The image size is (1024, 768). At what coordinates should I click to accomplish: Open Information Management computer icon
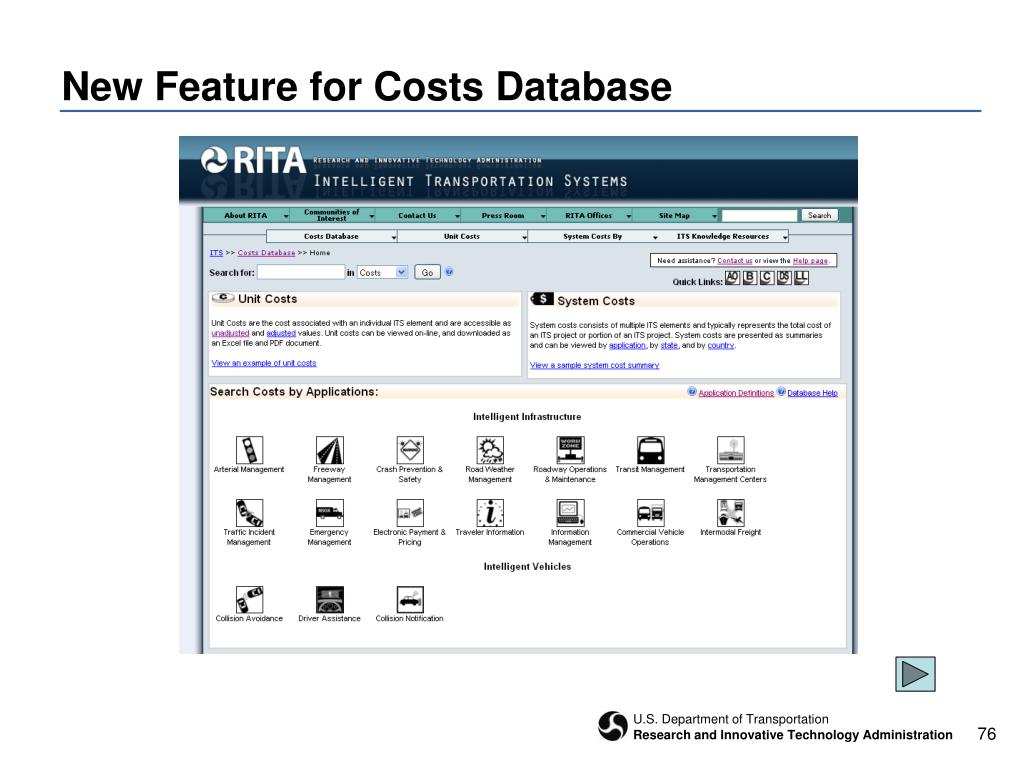click(570, 513)
